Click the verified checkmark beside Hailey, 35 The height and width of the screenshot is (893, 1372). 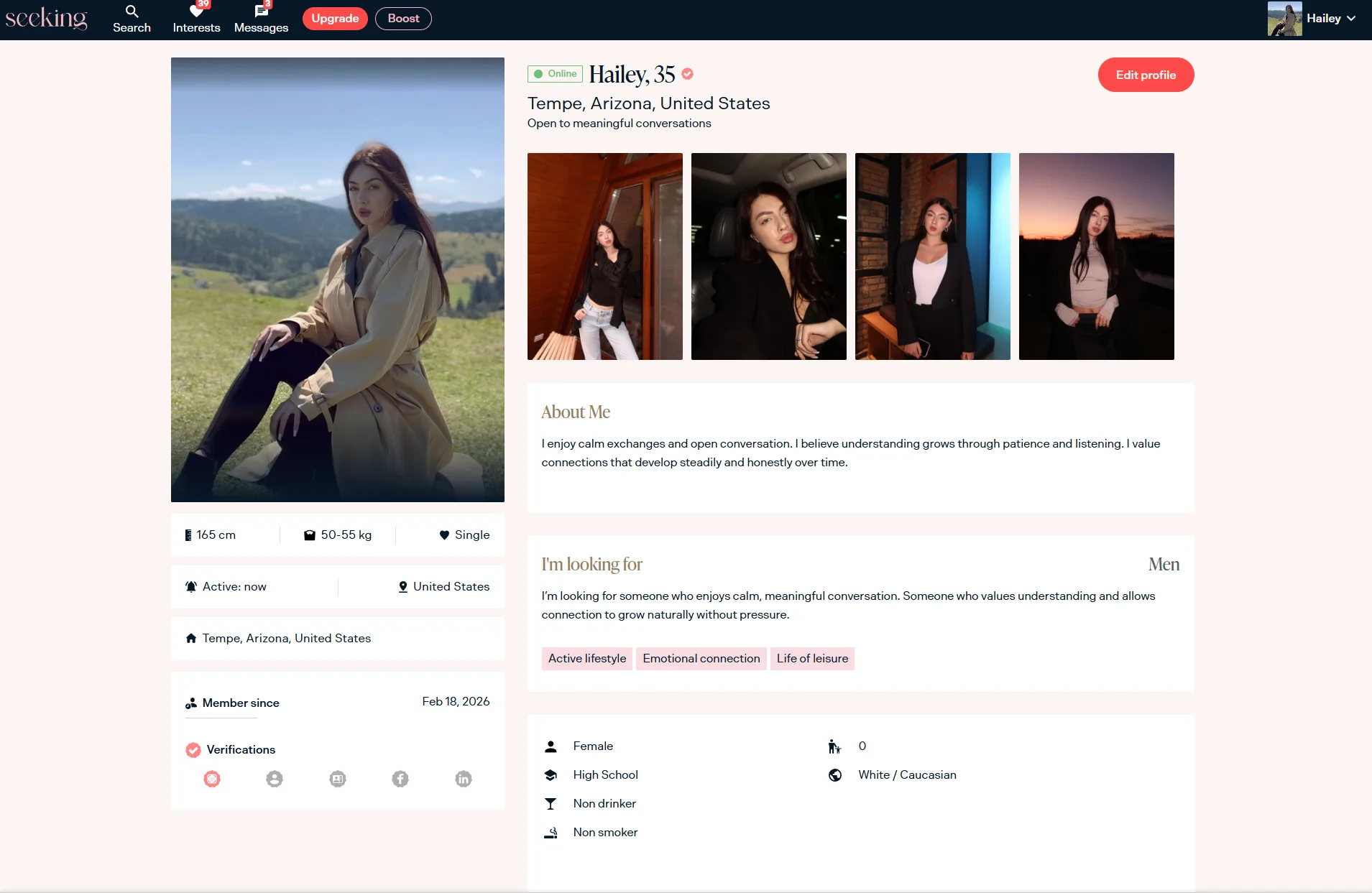pos(688,74)
